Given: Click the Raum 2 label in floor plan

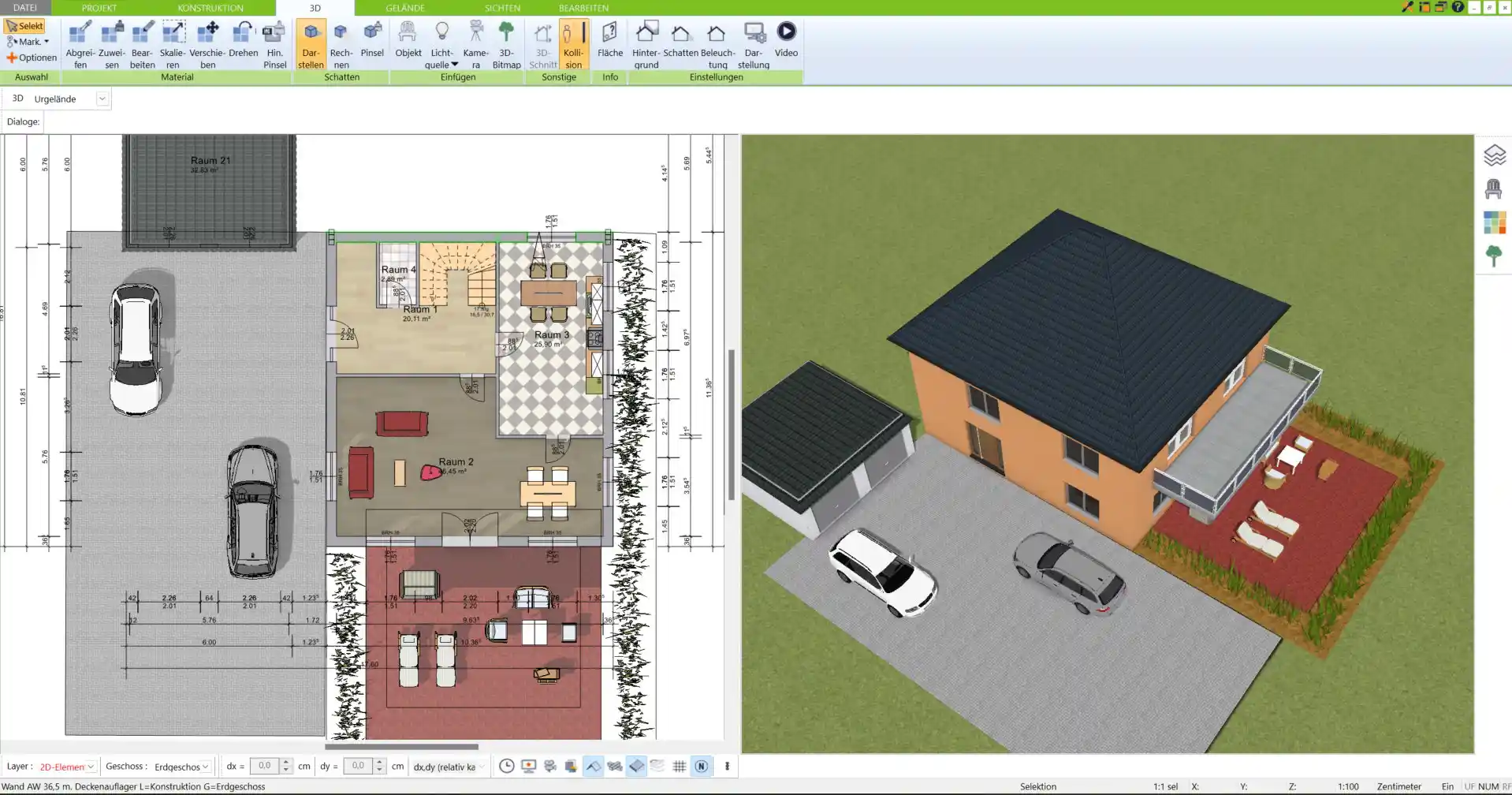Looking at the screenshot, I should pos(456,461).
